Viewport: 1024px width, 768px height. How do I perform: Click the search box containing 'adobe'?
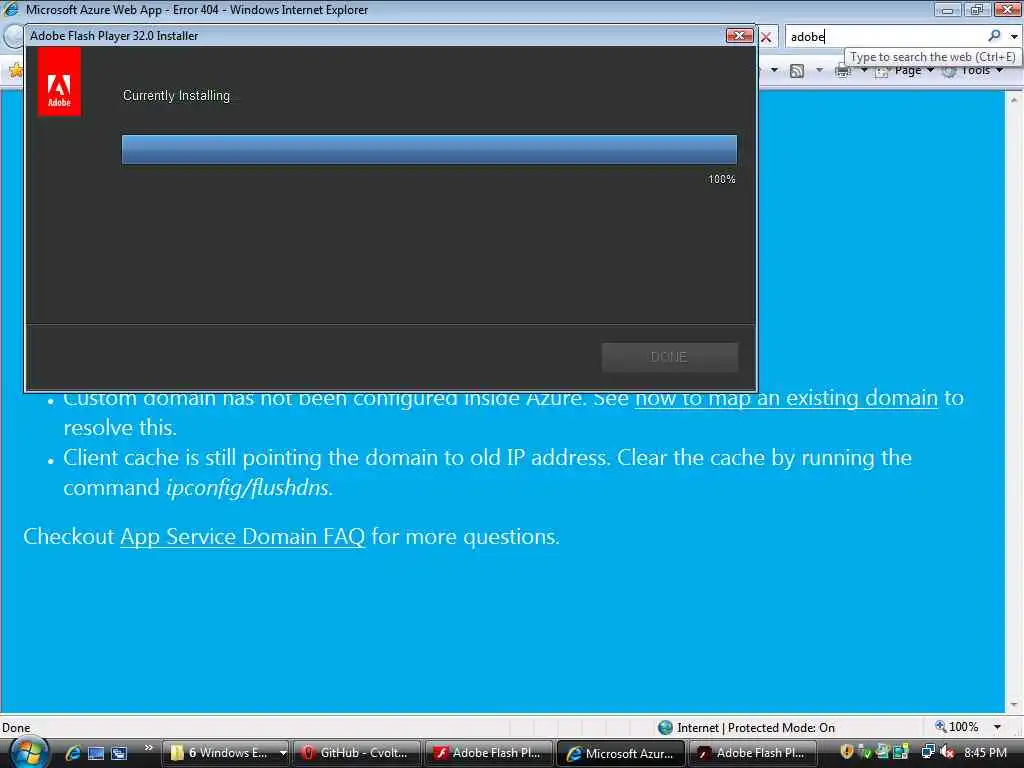pyautogui.click(x=885, y=37)
